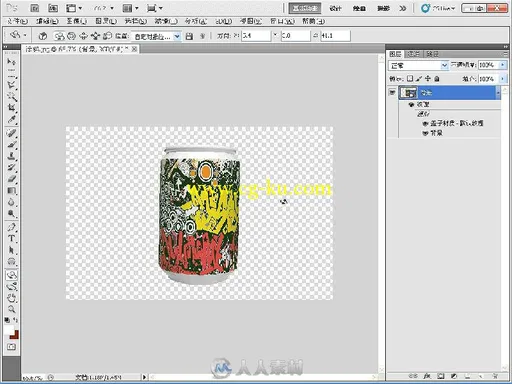
Task: Show more workspaces chevron
Action: click(x=403, y=8)
